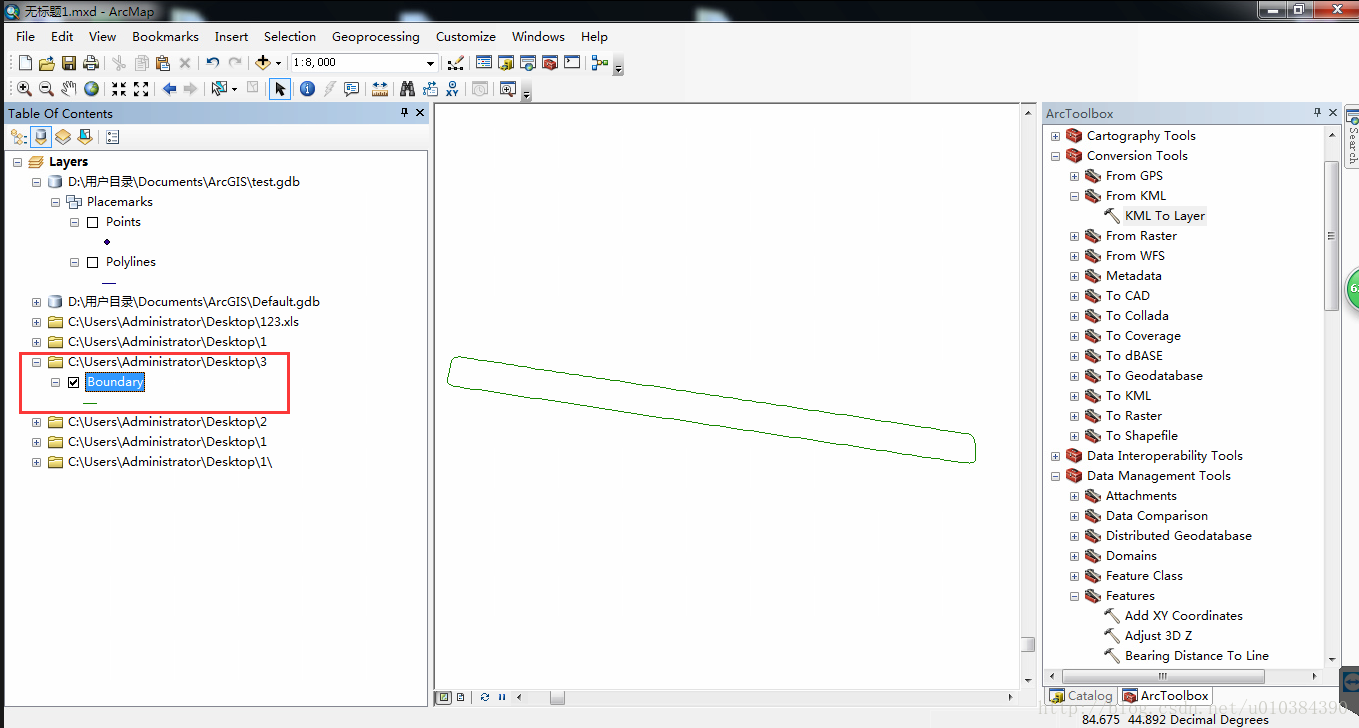The image size is (1359, 728).
Task: Click the Polylines line symbol swatch
Action: click(x=109, y=283)
